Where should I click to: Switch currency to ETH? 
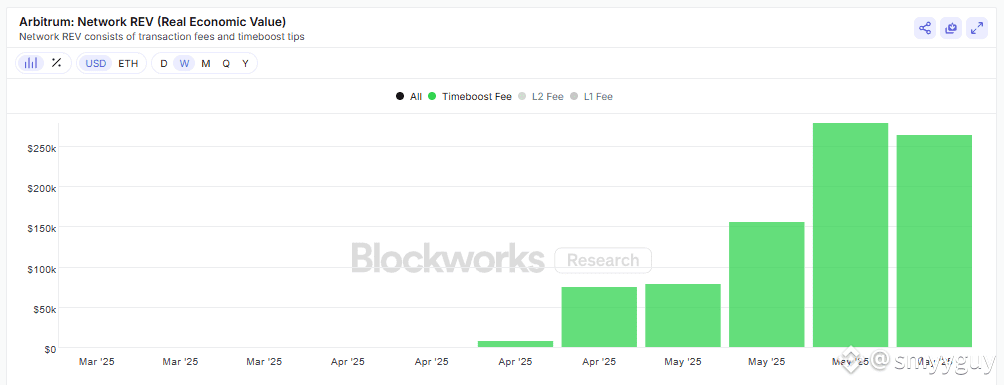(128, 63)
